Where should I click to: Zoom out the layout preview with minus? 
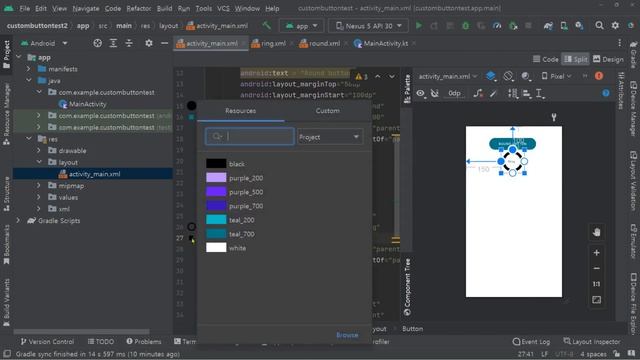coord(596,268)
